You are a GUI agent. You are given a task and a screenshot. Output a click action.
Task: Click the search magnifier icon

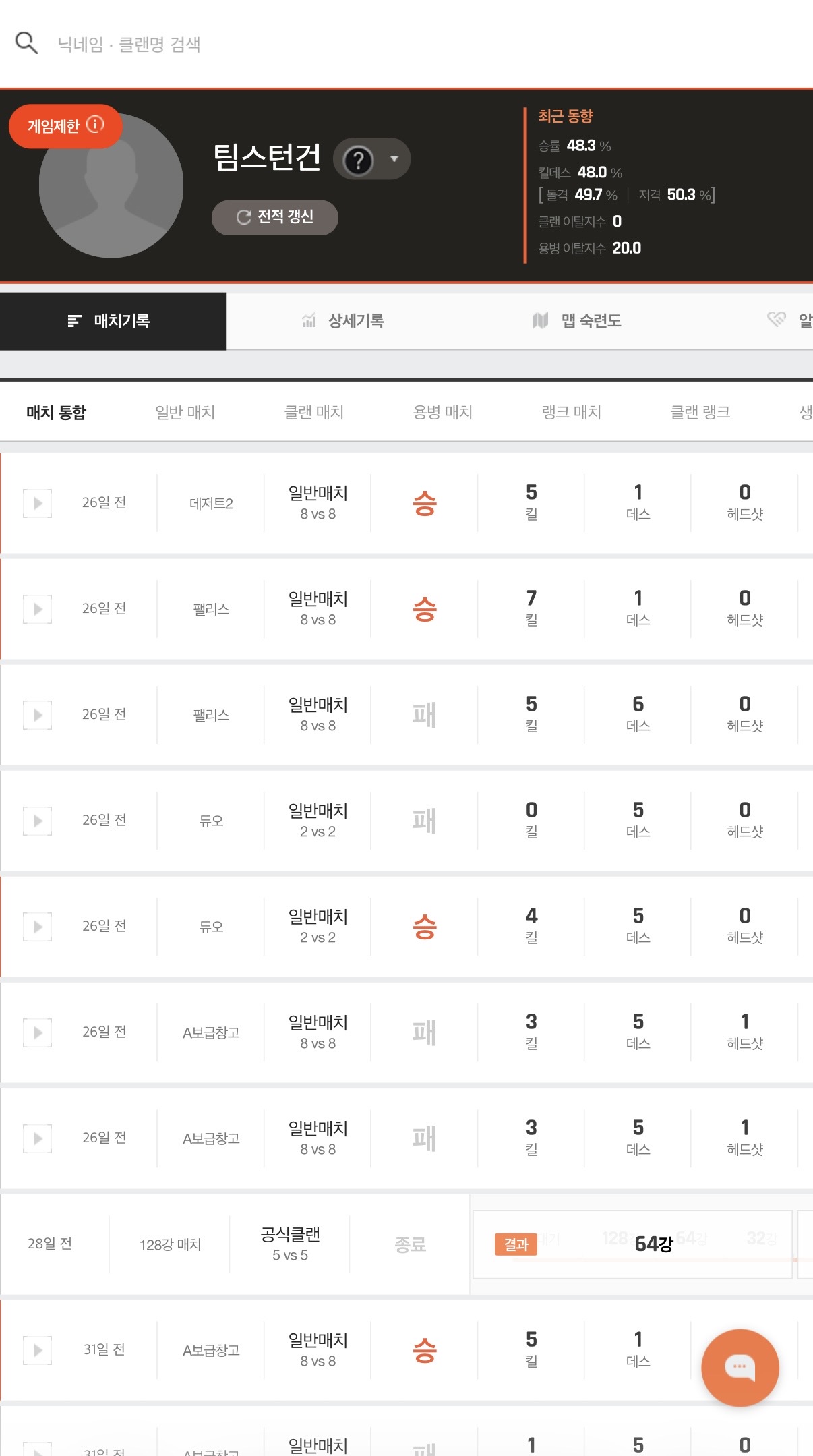[x=26, y=43]
